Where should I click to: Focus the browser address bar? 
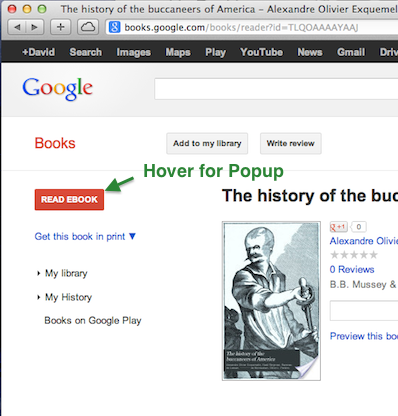point(252,27)
